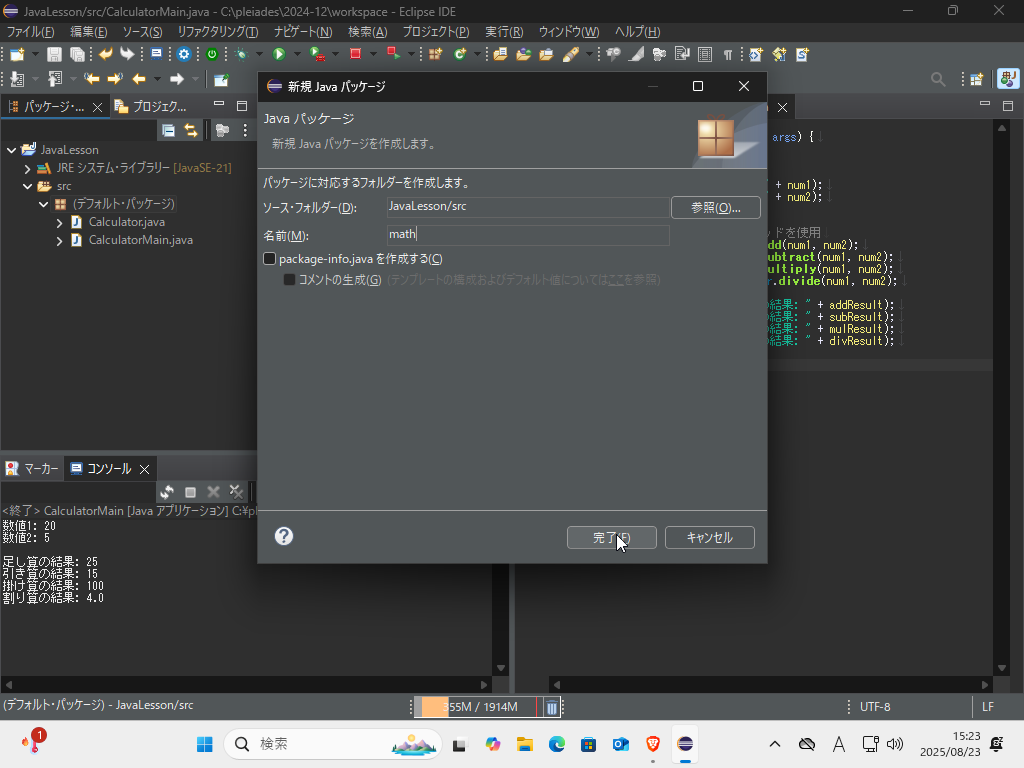Enable 'package-info.java を作成する' checkbox

click(269, 259)
